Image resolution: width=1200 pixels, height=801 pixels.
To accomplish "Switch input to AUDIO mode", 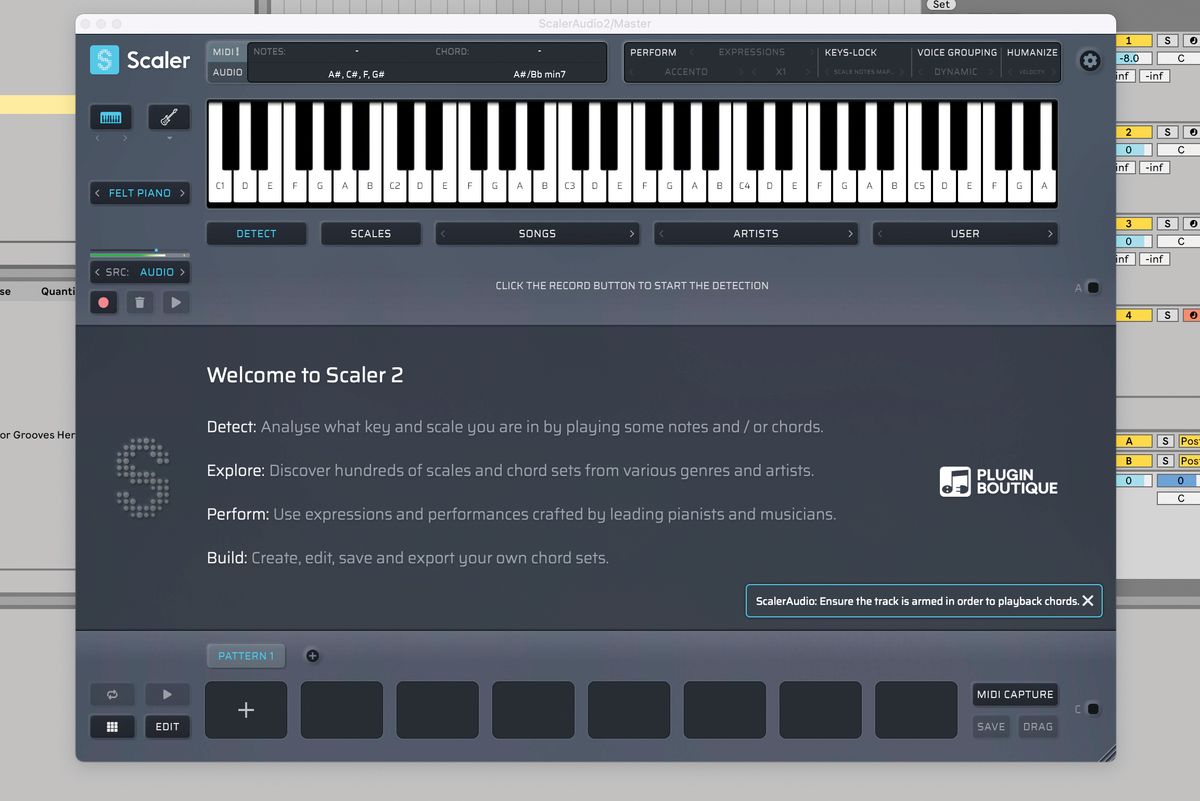I will 225,72.
